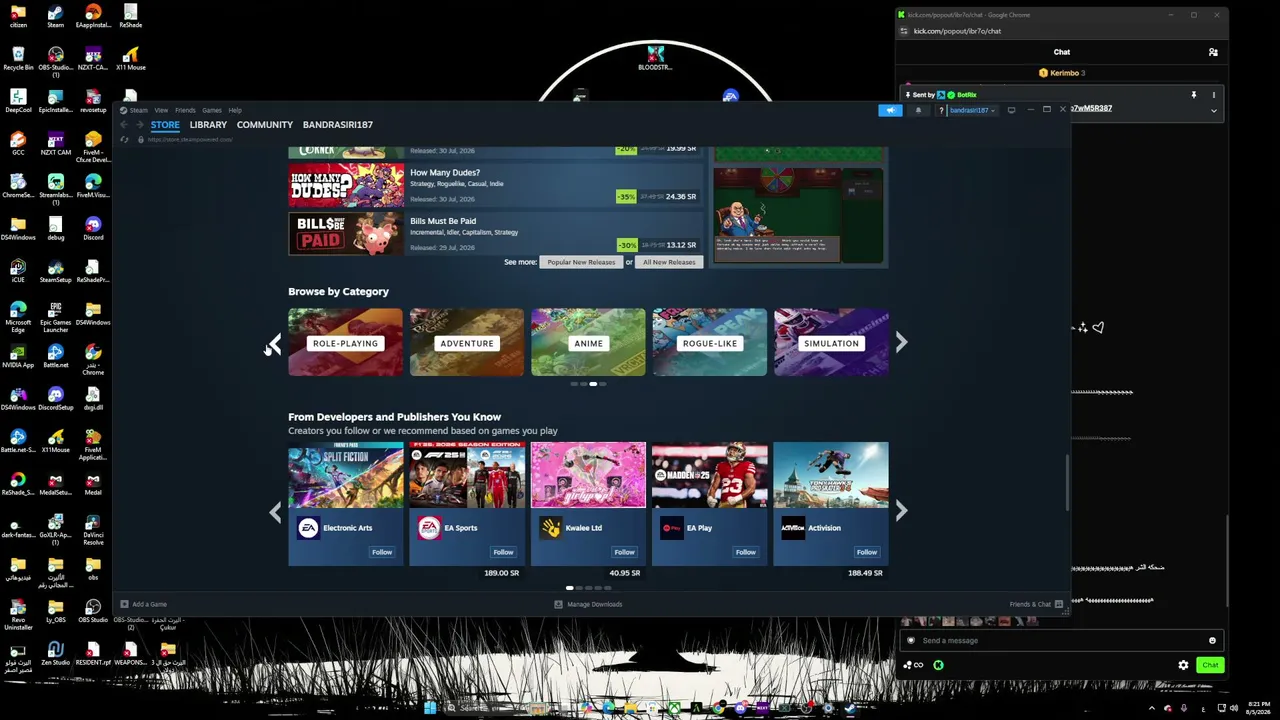Go forward using Steam's forward arrow

(x=139, y=125)
